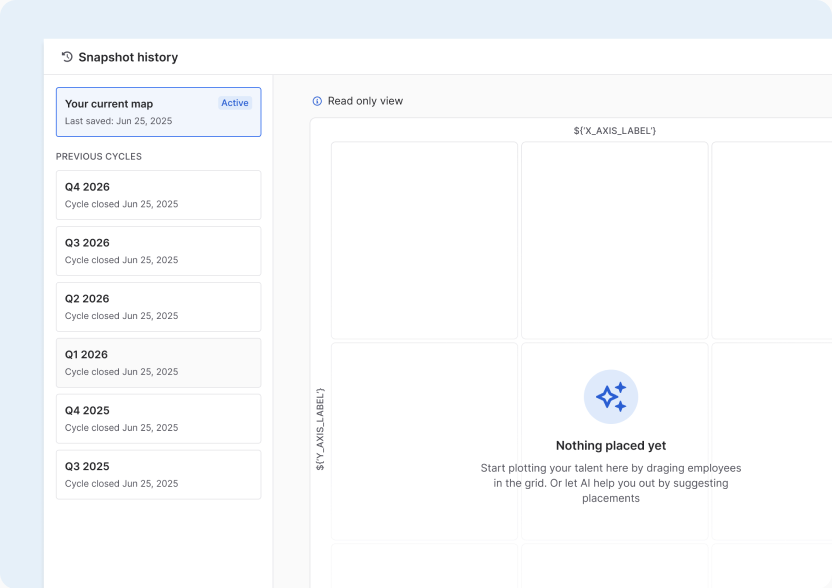Open the Q4 2025 cycle snapshot
This screenshot has height=588, width=832.
coord(159,419)
